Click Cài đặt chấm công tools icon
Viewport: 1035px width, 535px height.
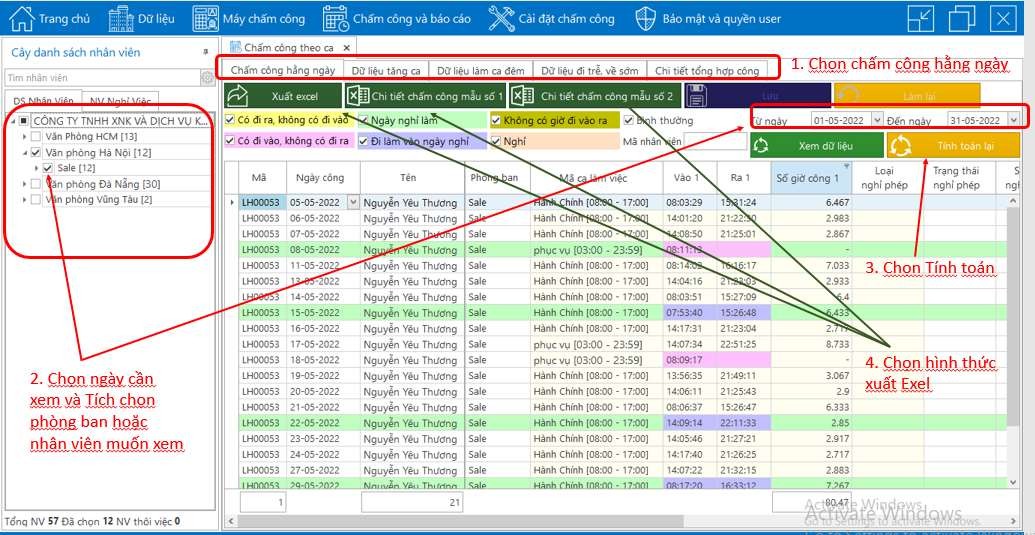click(501, 19)
